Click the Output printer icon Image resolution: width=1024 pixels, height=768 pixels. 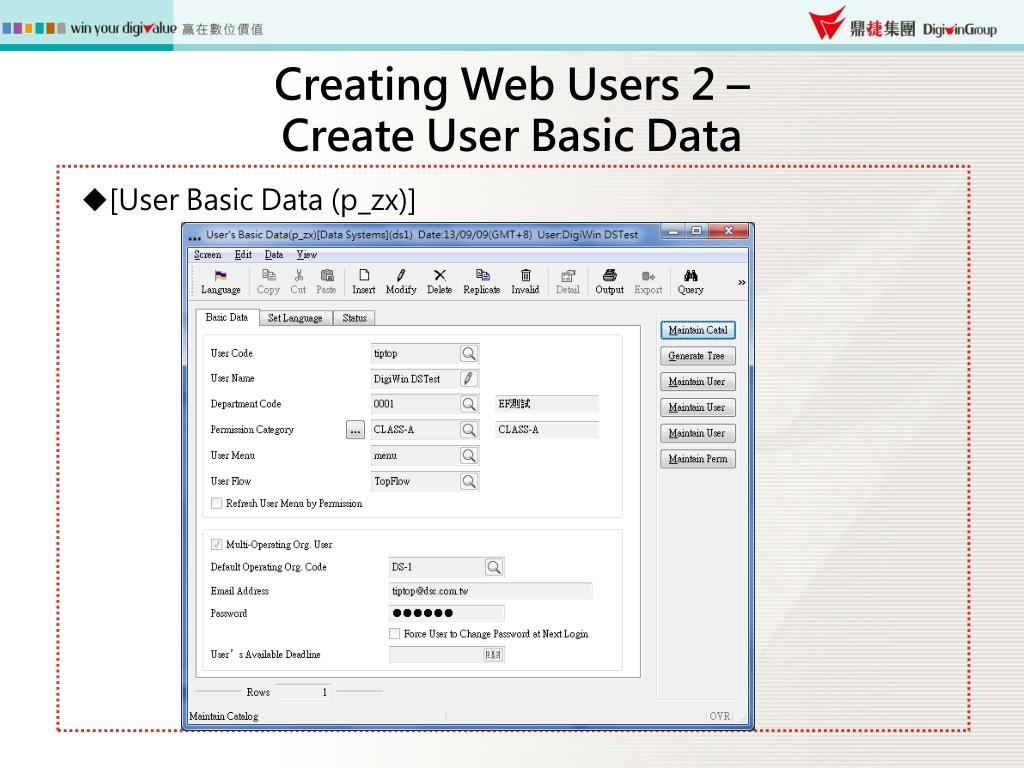coord(609,282)
